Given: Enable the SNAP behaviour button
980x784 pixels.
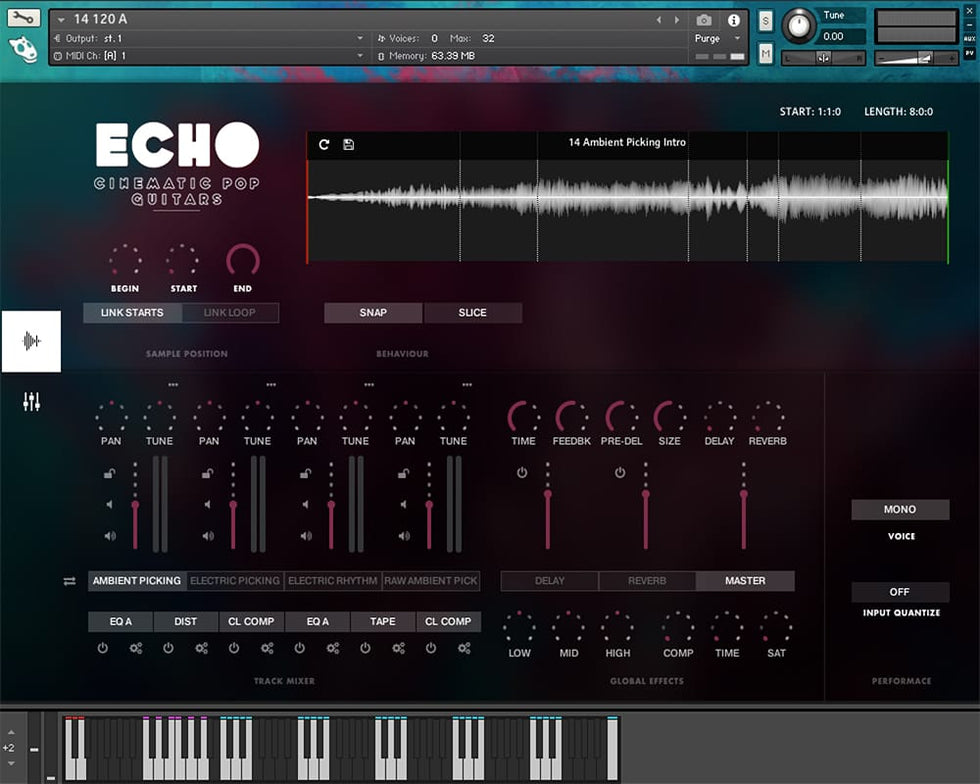Looking at the screenshot, I should [373, 313].
